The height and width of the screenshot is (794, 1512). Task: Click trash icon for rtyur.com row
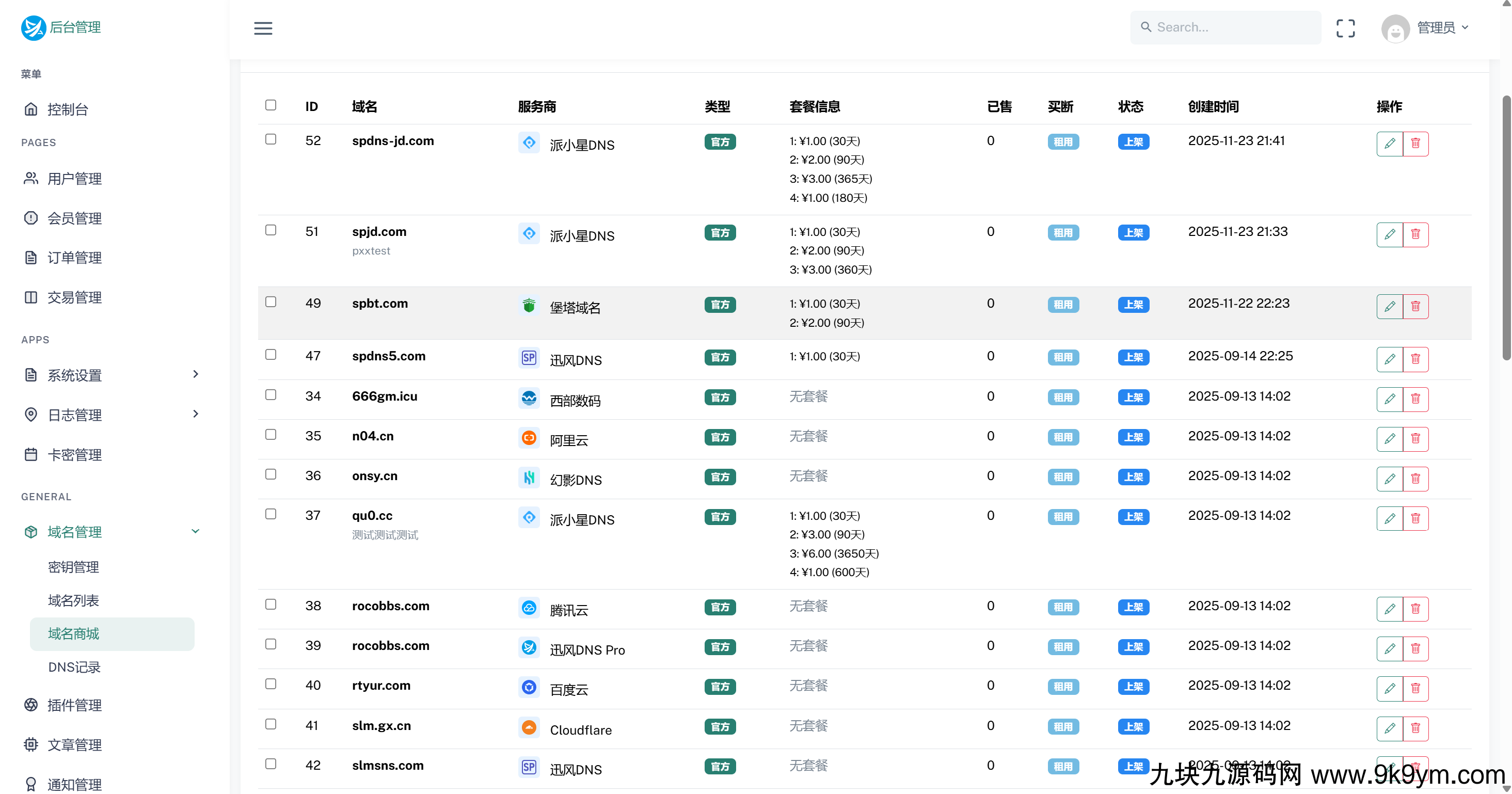[1415, 688]
